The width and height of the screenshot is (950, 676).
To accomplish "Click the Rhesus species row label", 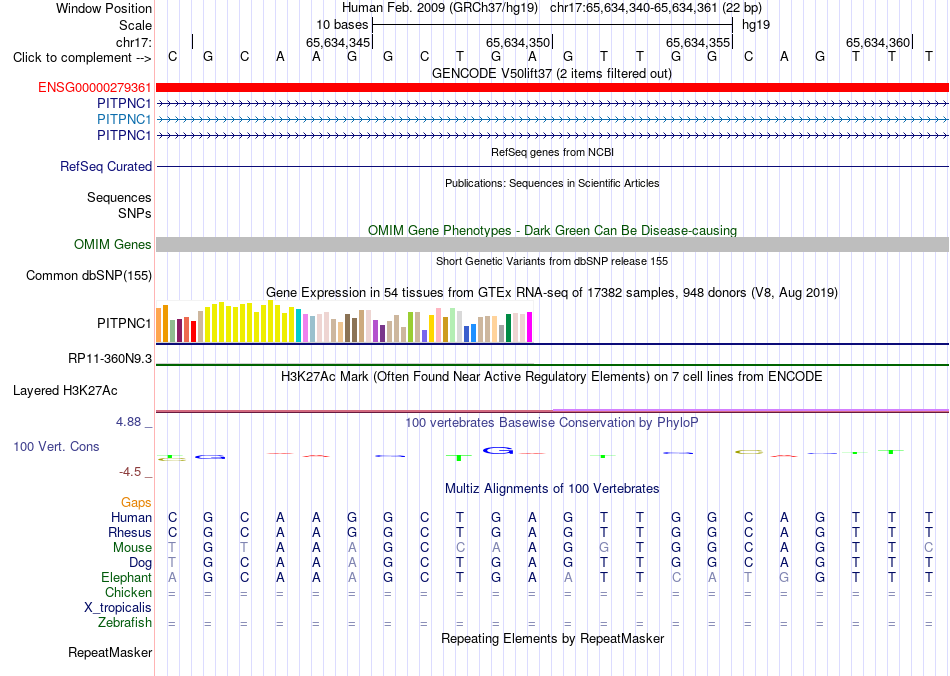I will click(x=130, y=533).
